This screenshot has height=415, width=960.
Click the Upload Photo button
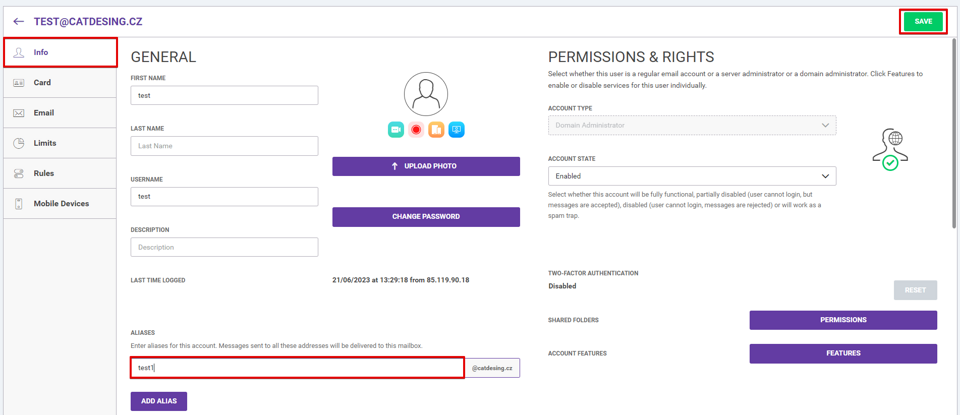[x=426, y=166]
